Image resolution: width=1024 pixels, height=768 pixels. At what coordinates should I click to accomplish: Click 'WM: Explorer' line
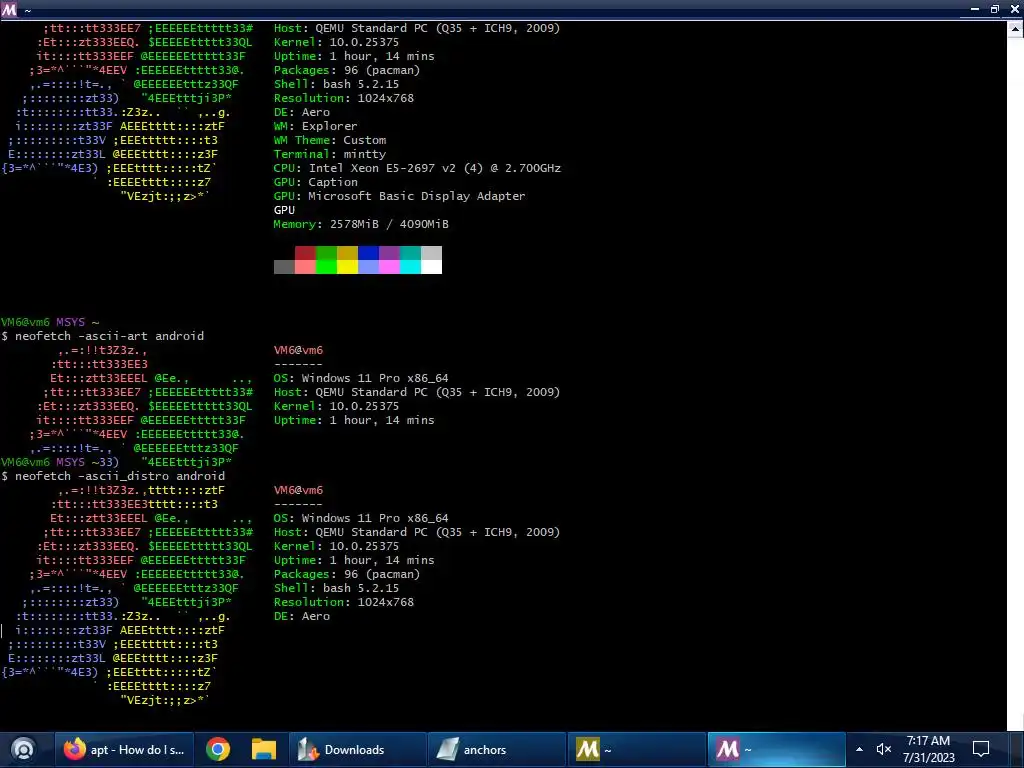[315, 126]
